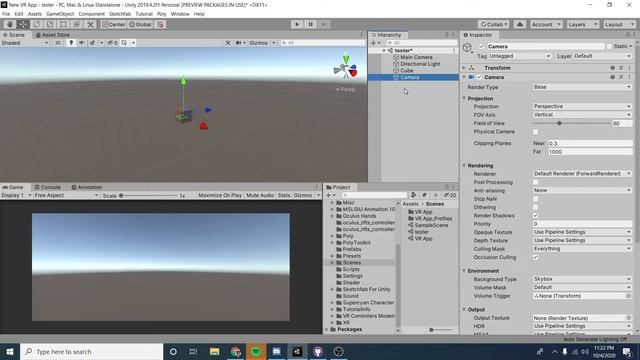Image resolution: width=640 pixels, height=360 pixels.
Task: Click the Mute Audio button
Action: (x=260, y=196)
